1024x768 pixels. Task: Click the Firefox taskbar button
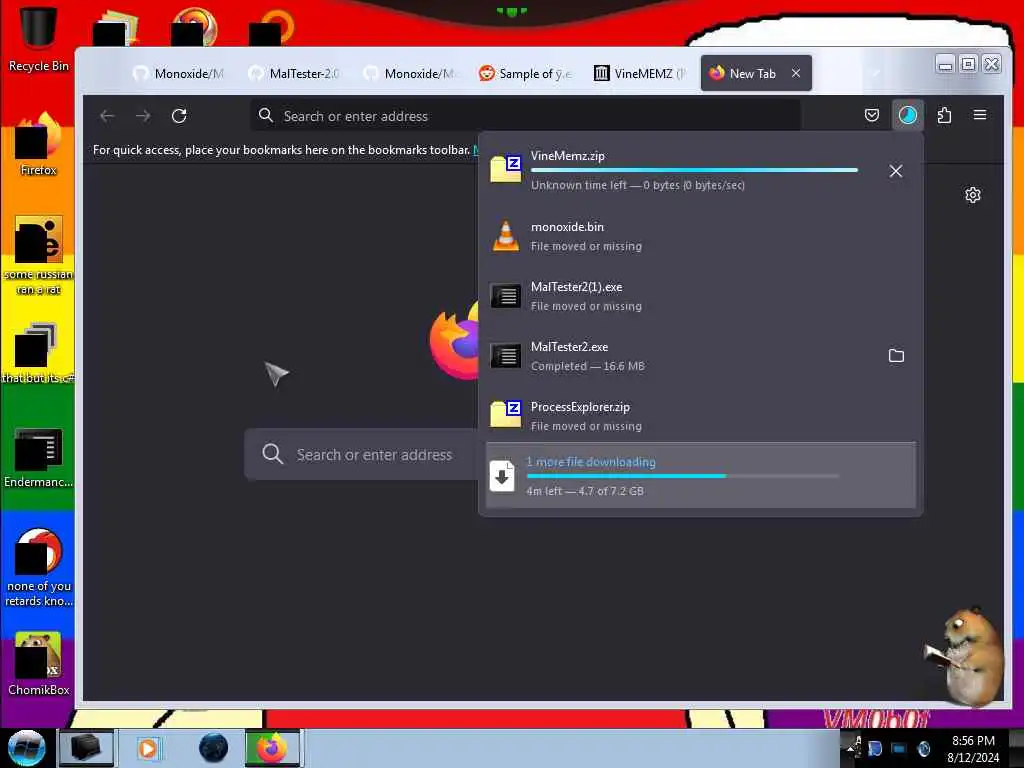click(272, 748)
